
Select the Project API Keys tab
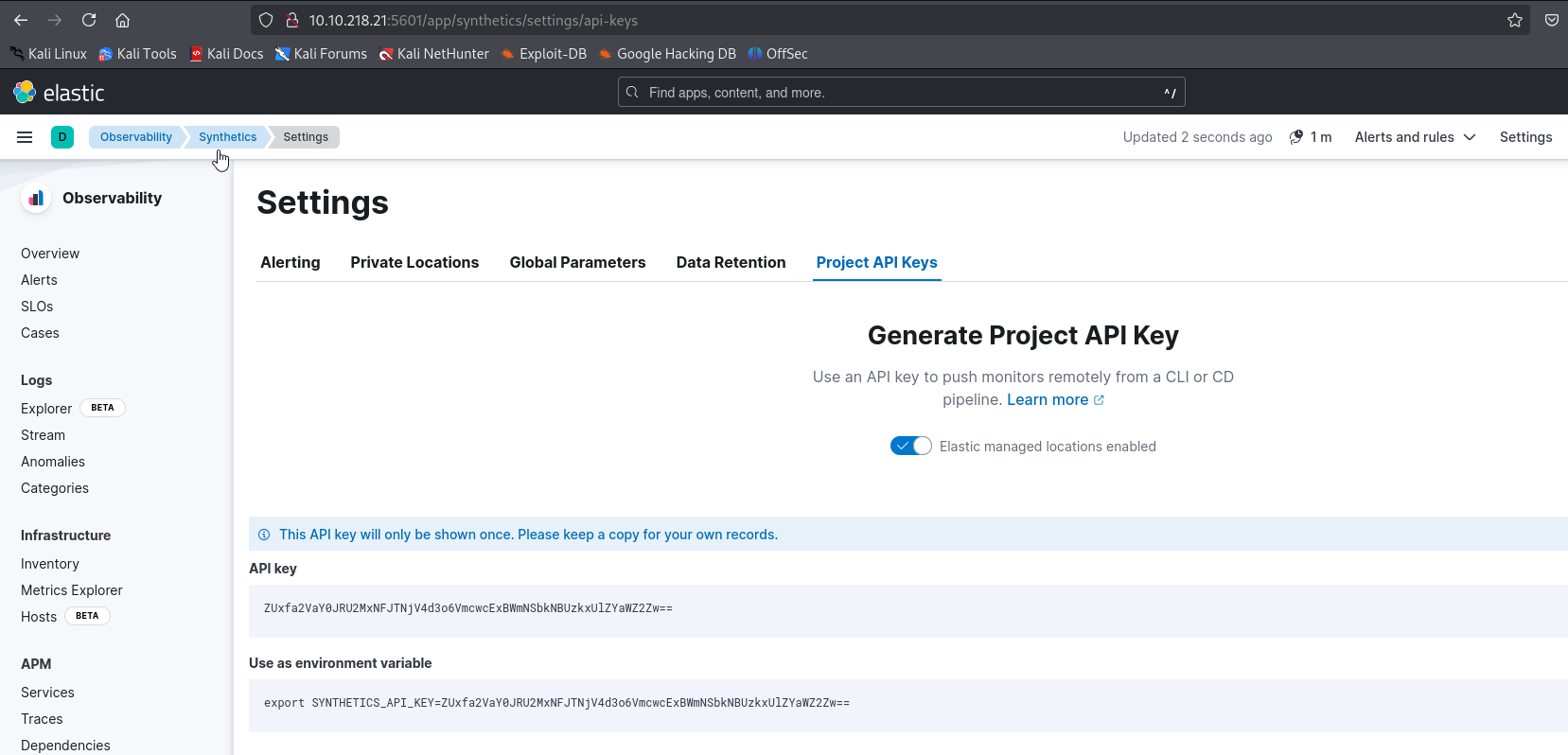(x=876, y=262)
